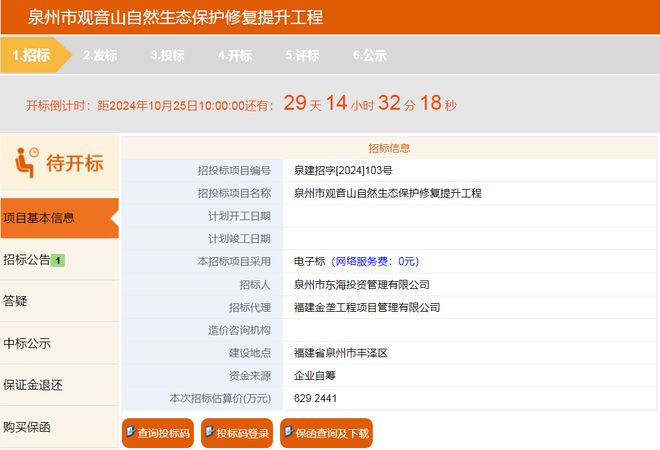
Task: Click the location 福建省泉州市丰泽区
Action: (x=341, y=353)
